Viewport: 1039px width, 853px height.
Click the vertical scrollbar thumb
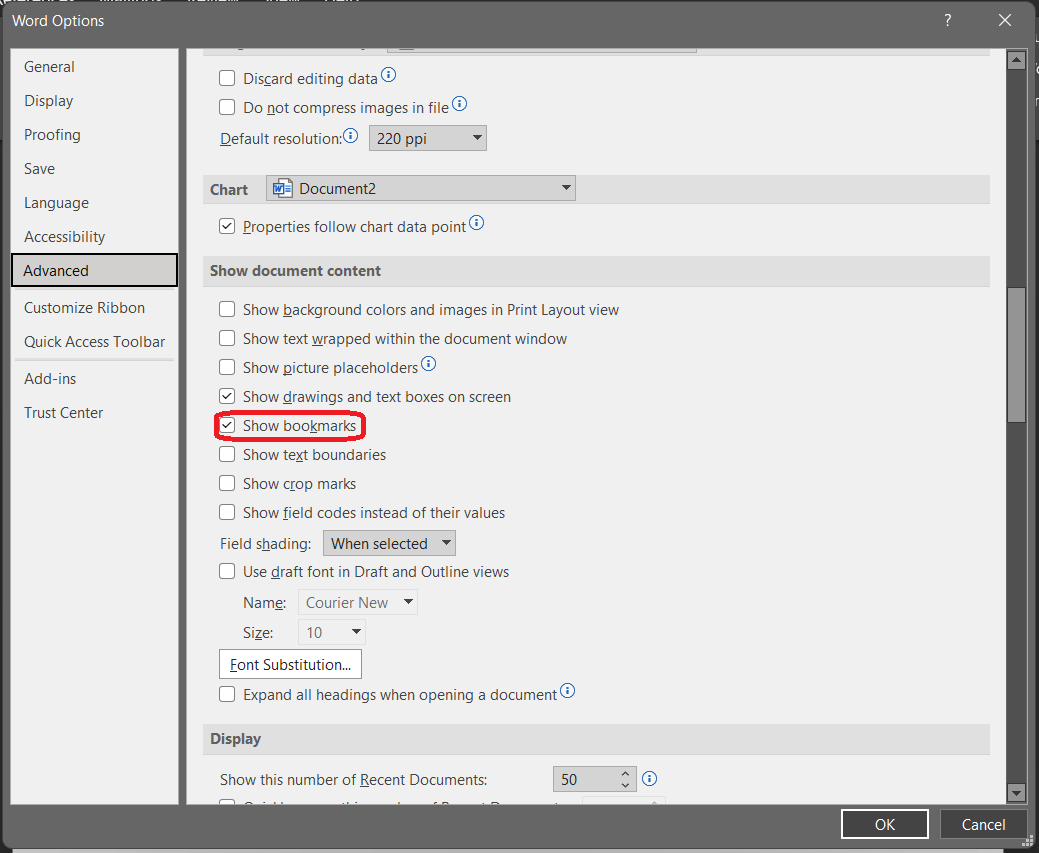tap(1016, 355)
